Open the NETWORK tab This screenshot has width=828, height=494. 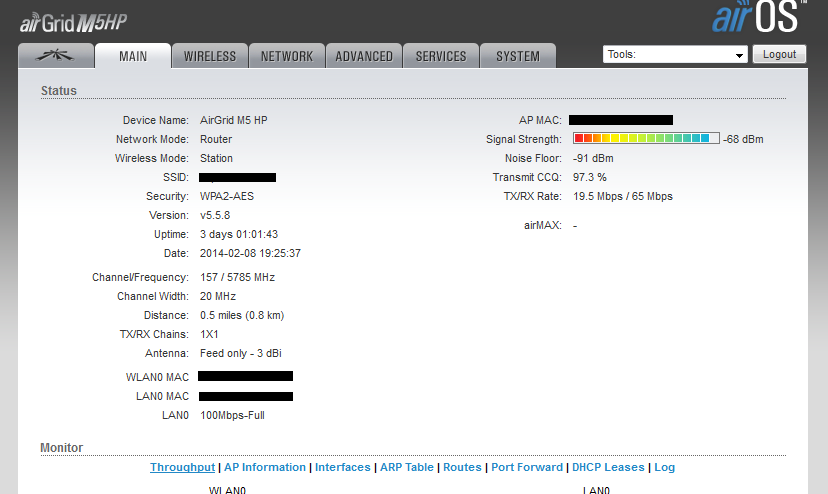[287, 55]
